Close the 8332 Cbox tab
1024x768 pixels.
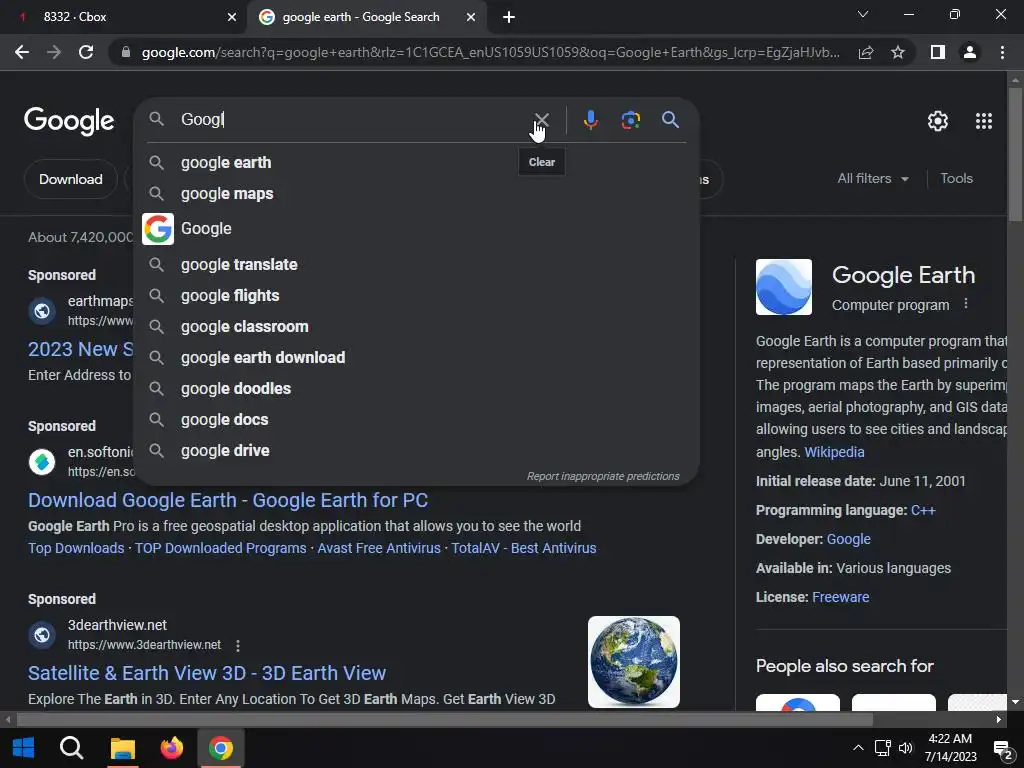pos(231,17)
